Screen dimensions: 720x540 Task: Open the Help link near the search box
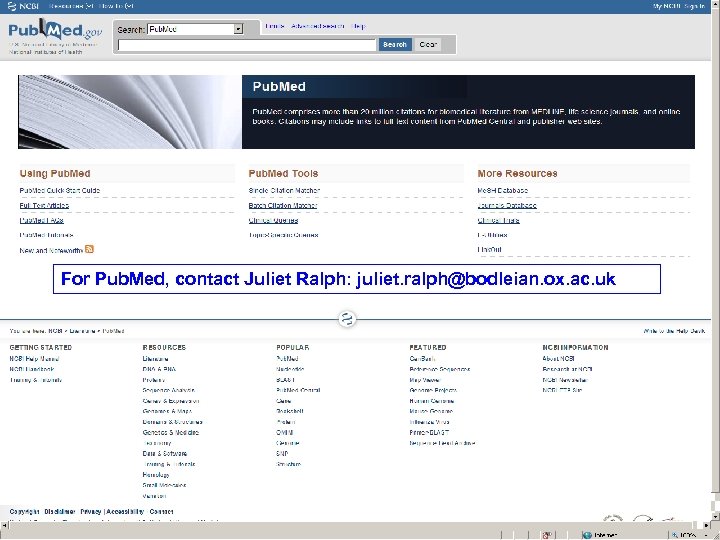[358, 26]
